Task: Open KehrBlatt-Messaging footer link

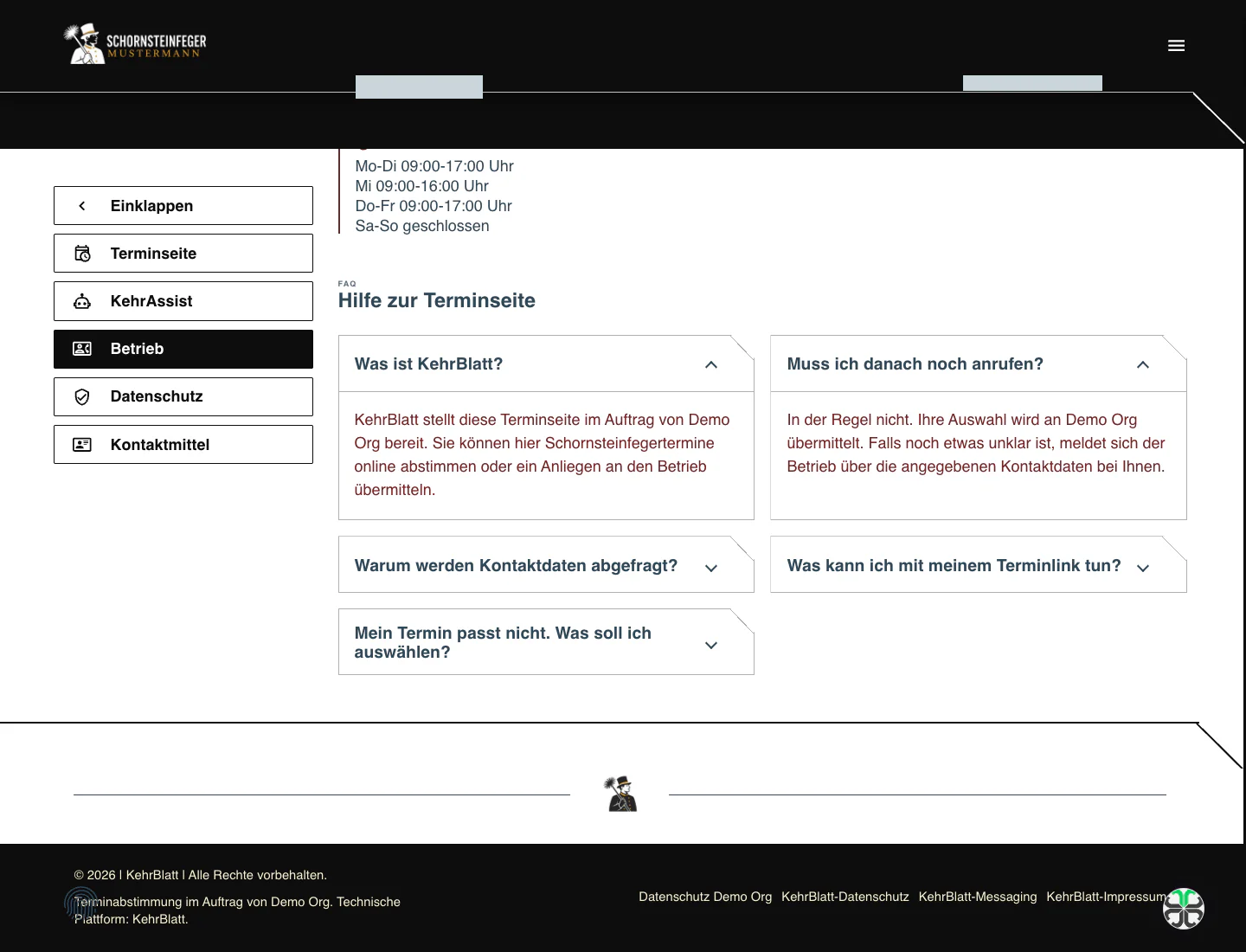Action: 978,897
